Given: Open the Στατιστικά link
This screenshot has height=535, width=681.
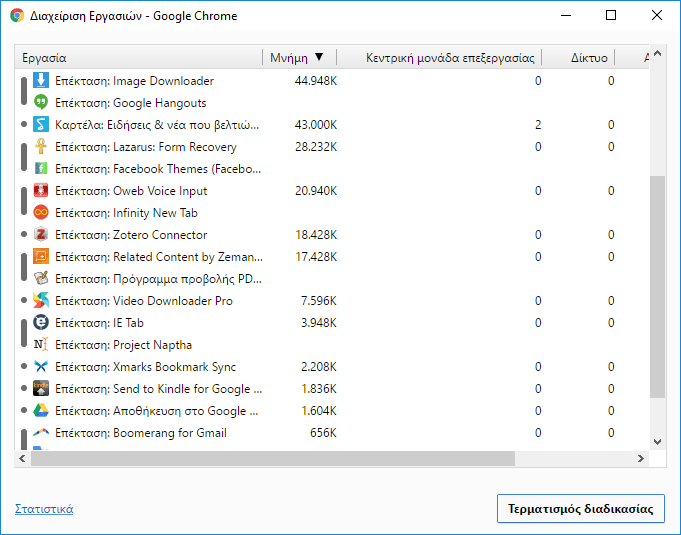Looking at the screenshot, I should pyautogui.click(x=44, y=509).
